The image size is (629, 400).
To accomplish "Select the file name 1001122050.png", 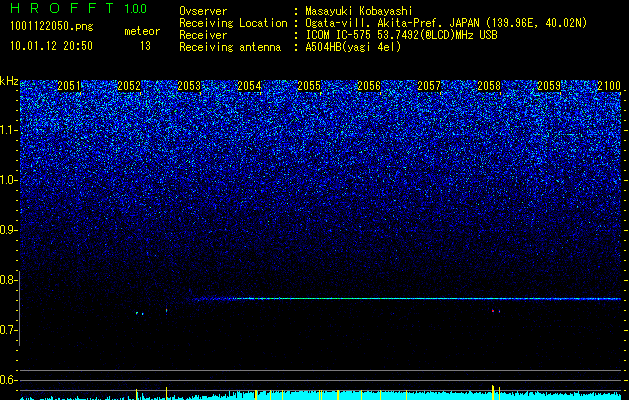I will pos(52,27).
